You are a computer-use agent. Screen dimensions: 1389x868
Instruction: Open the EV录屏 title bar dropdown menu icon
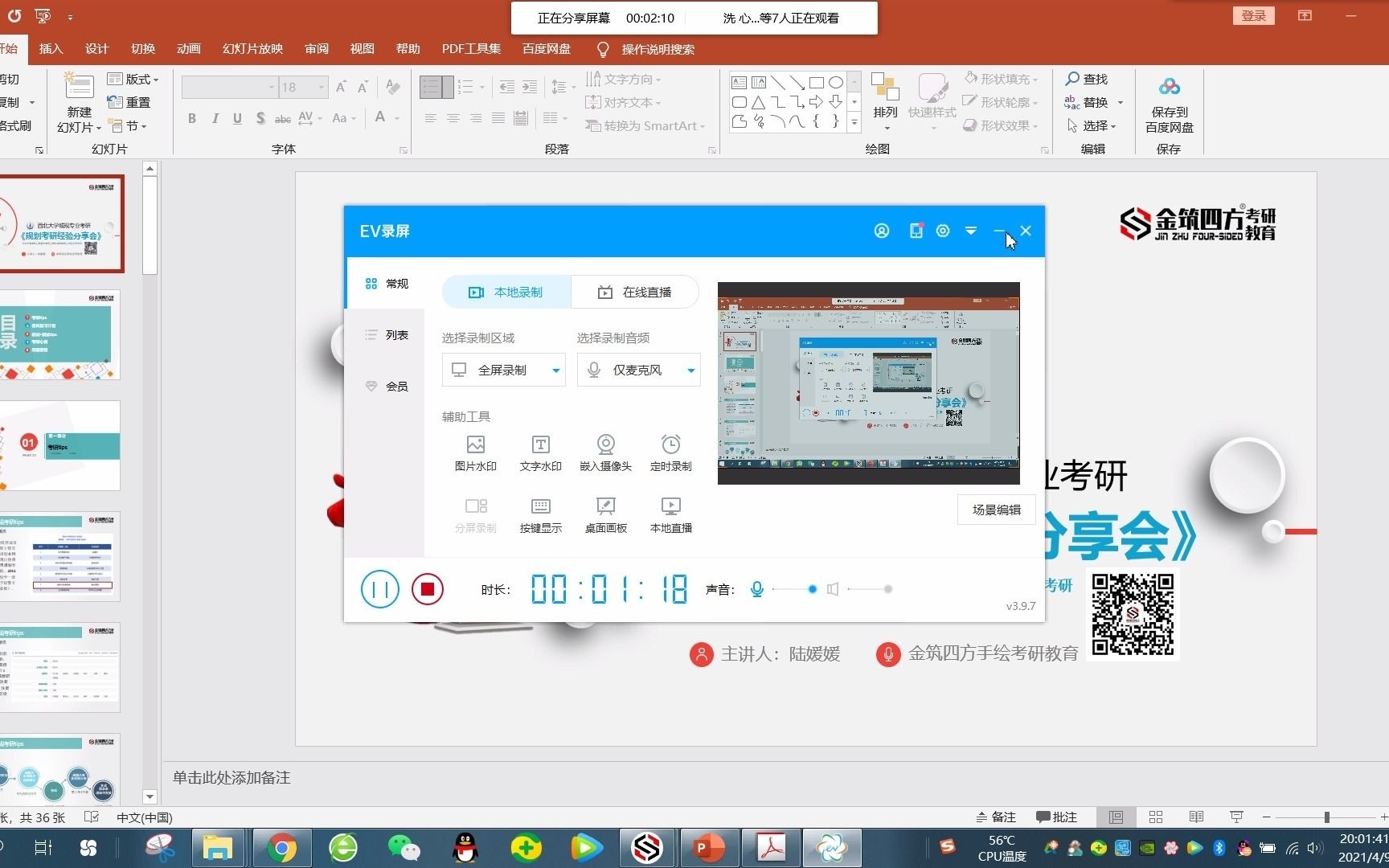[971, 231]
